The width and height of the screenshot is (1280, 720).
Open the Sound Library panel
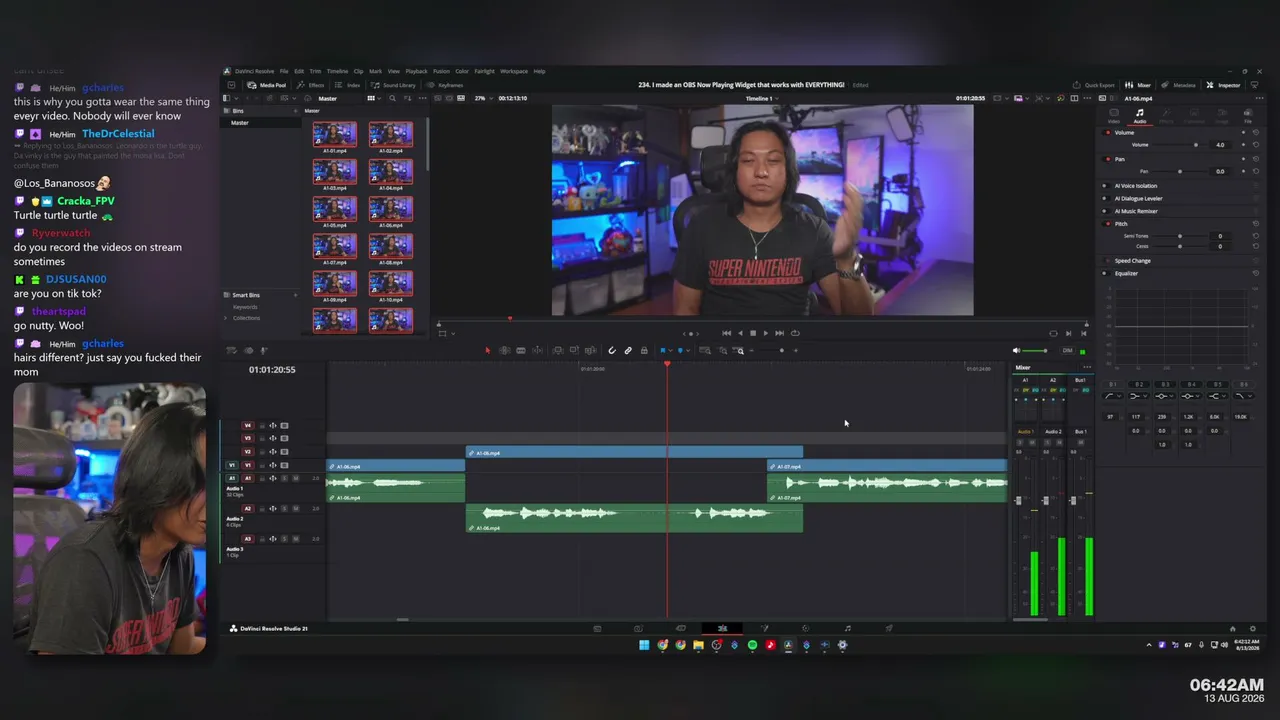[395, 85]
